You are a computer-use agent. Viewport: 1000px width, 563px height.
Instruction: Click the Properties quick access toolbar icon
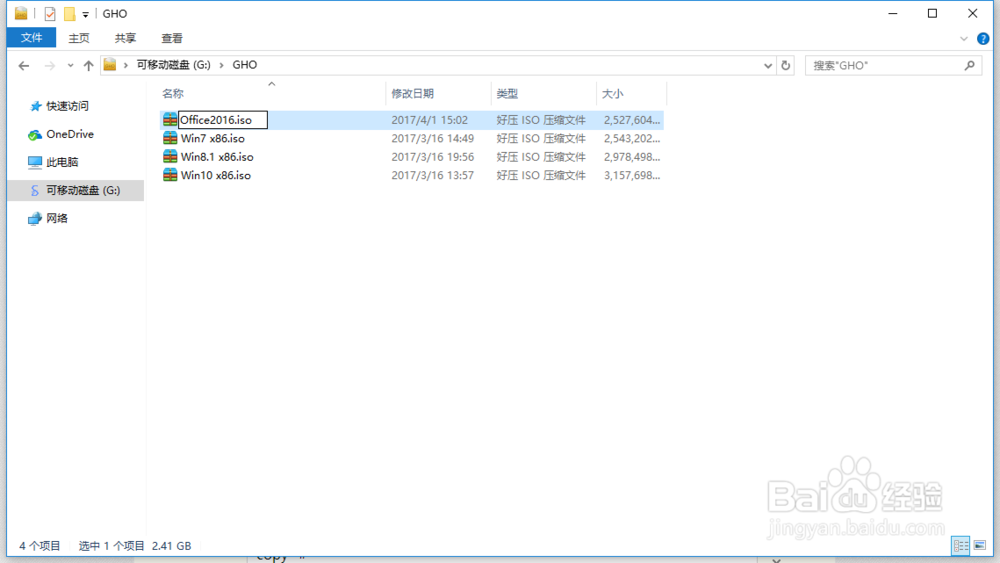(x=50, y=13)
